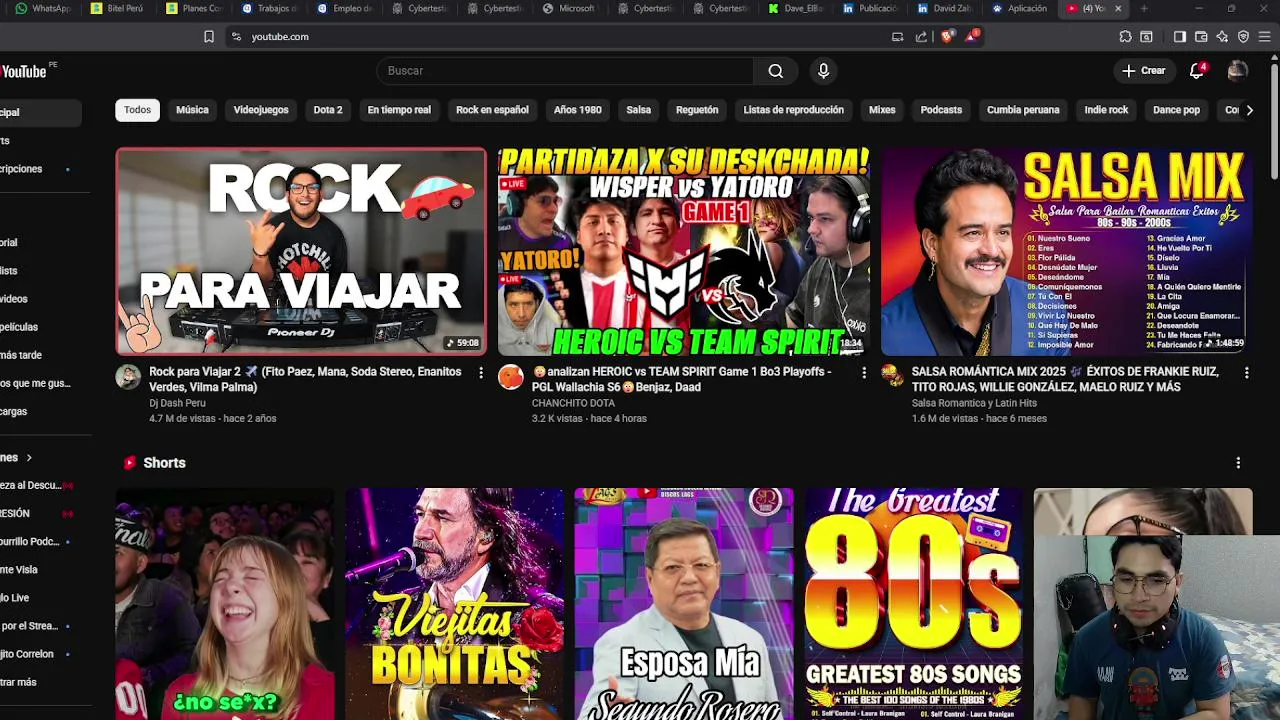
Task: Click the Brave Rewards triangle icon
Action: coord(971,37)
